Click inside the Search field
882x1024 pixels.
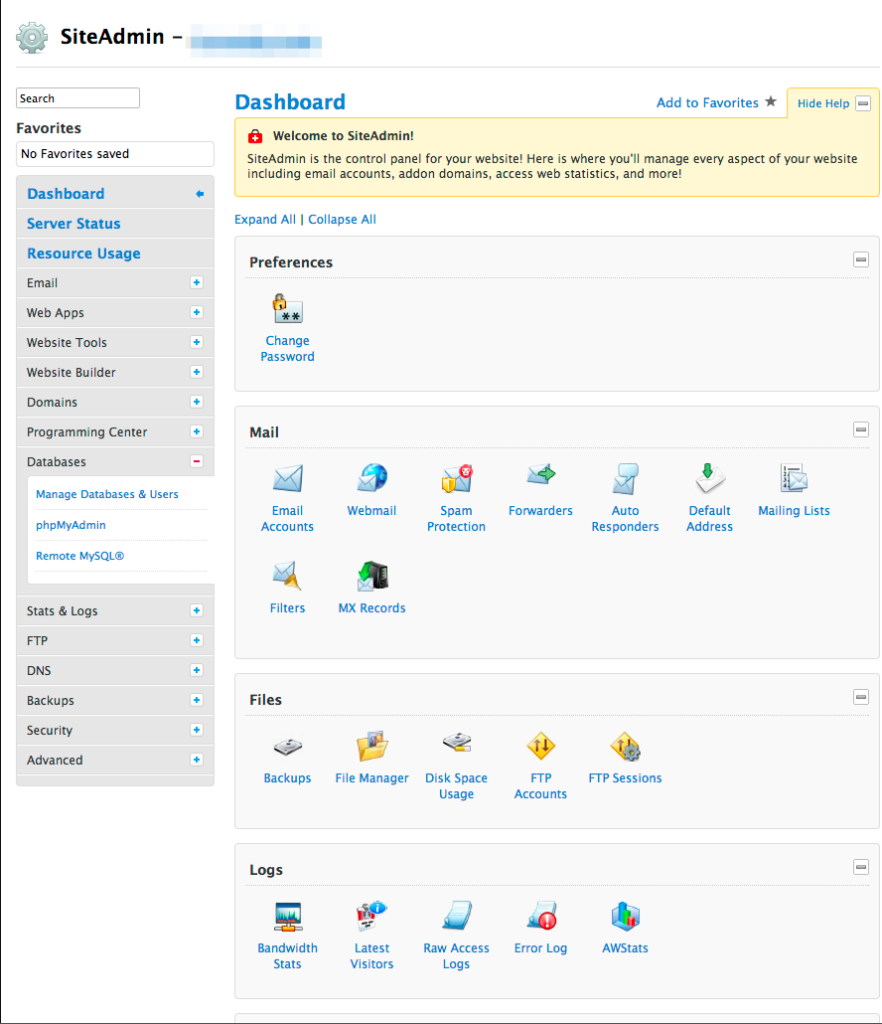[x=77, y=97]
